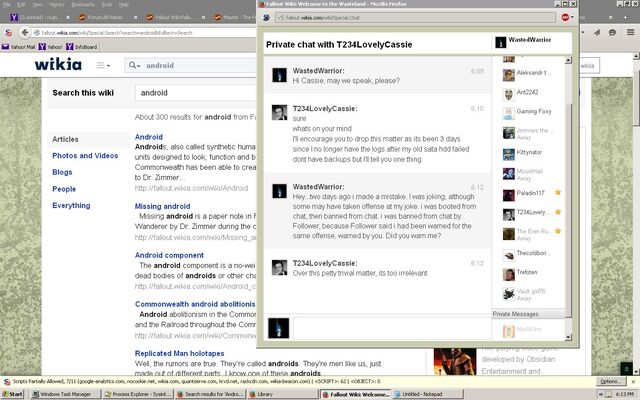Open the search magnifier dropdown in Wikia header
This screenshot has height=400, width=640.
pyautogui.click(x=134, y=65)
